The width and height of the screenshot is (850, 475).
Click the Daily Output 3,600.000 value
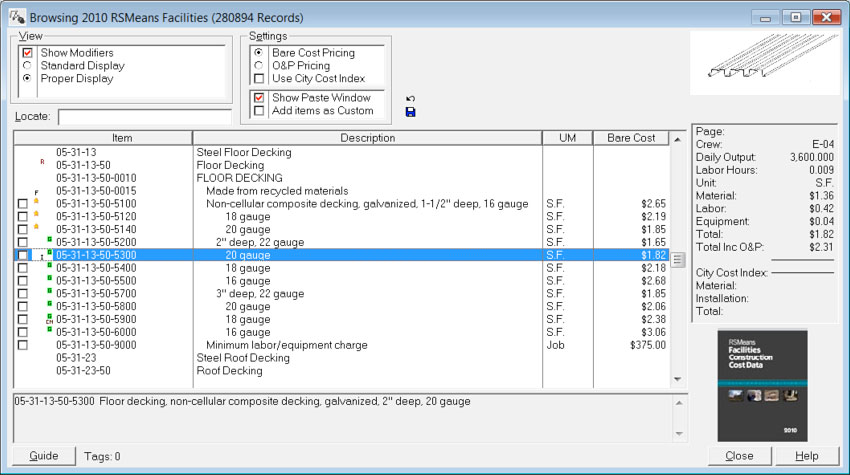coord(812,157)
